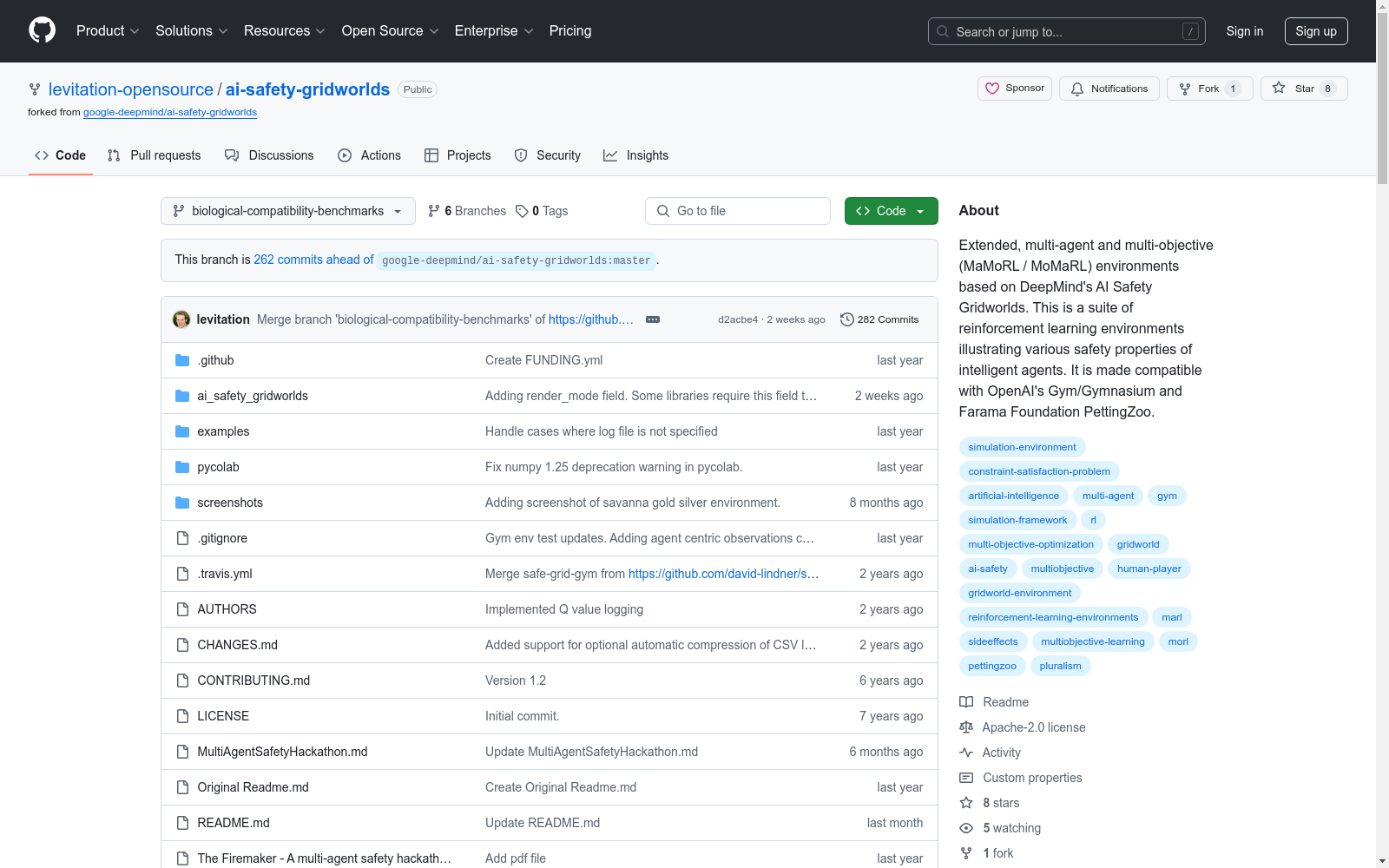Open the MultiAgentSafetyHackathon.md file
Image resolution: width=1389 pixels, height=868 pixels.
(282, 752)
